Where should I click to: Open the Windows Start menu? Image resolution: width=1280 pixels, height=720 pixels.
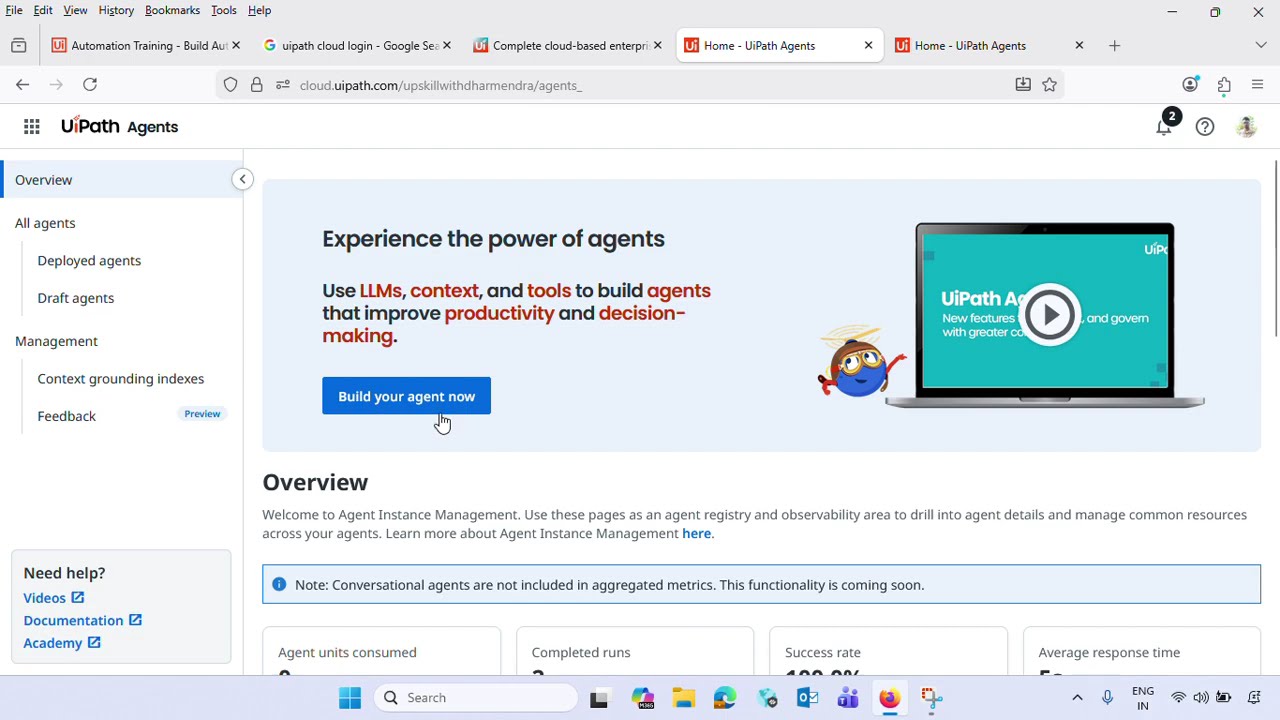click(x=349, y=697)
